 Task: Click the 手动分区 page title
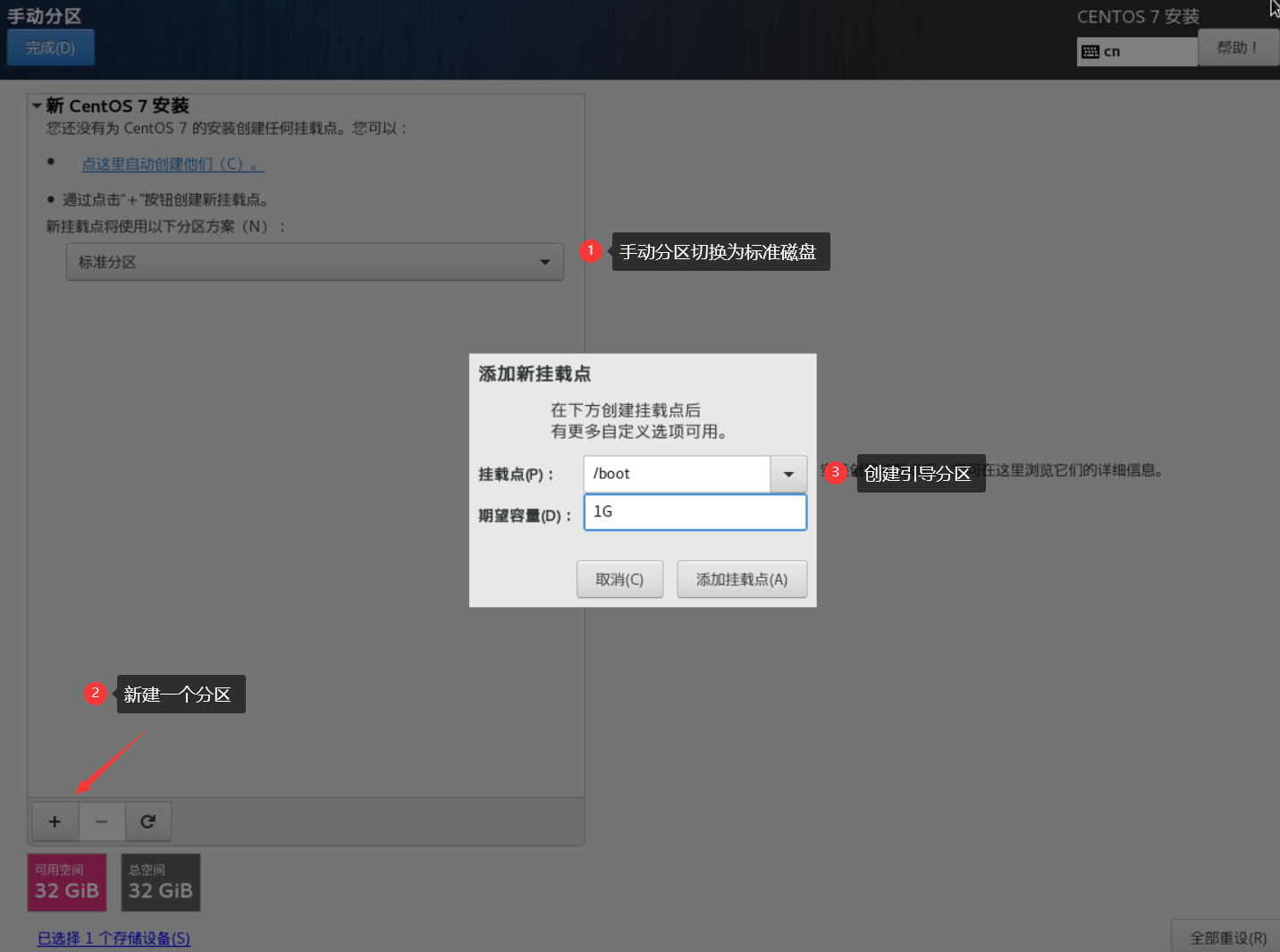pyautogui.click(x=45, y=16)
